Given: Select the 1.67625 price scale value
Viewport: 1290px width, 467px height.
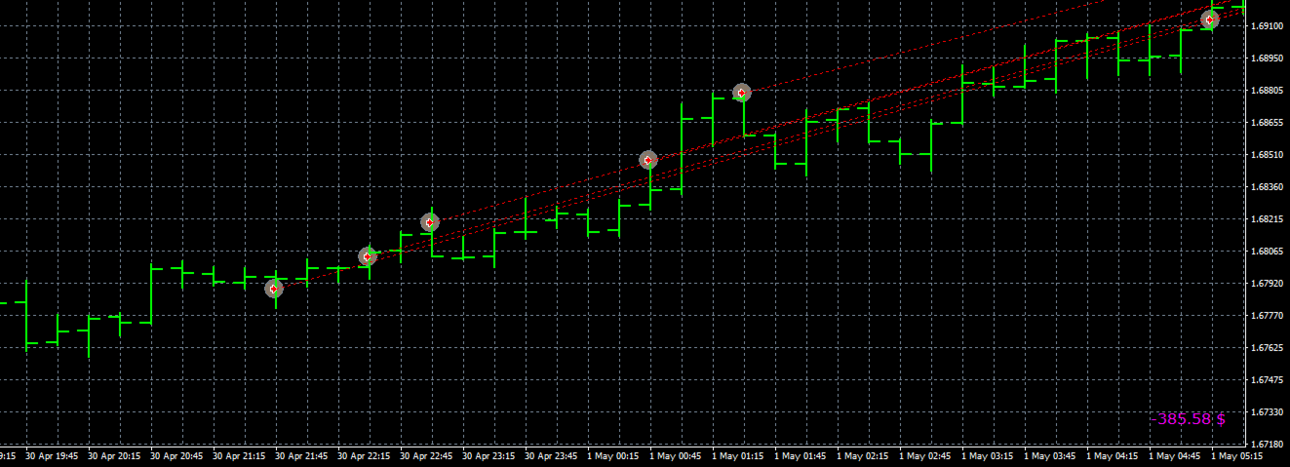Looking at the screenshot, I should click(x=1267, y=347).
